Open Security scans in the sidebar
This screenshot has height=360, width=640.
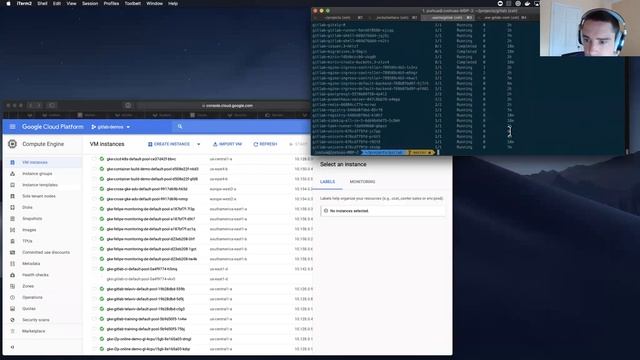point(36,320)
